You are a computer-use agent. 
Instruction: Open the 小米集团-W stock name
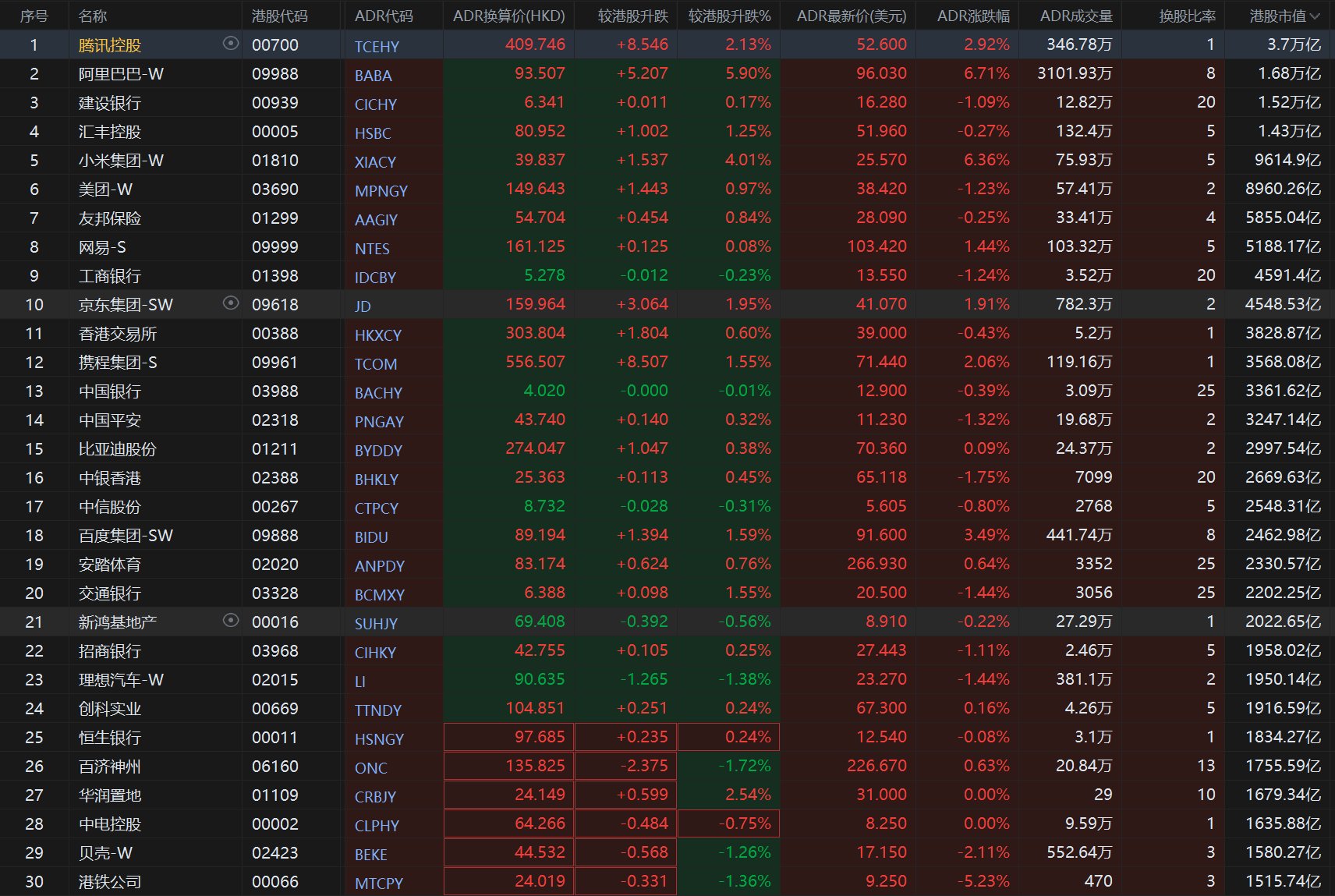click(121, 161)
